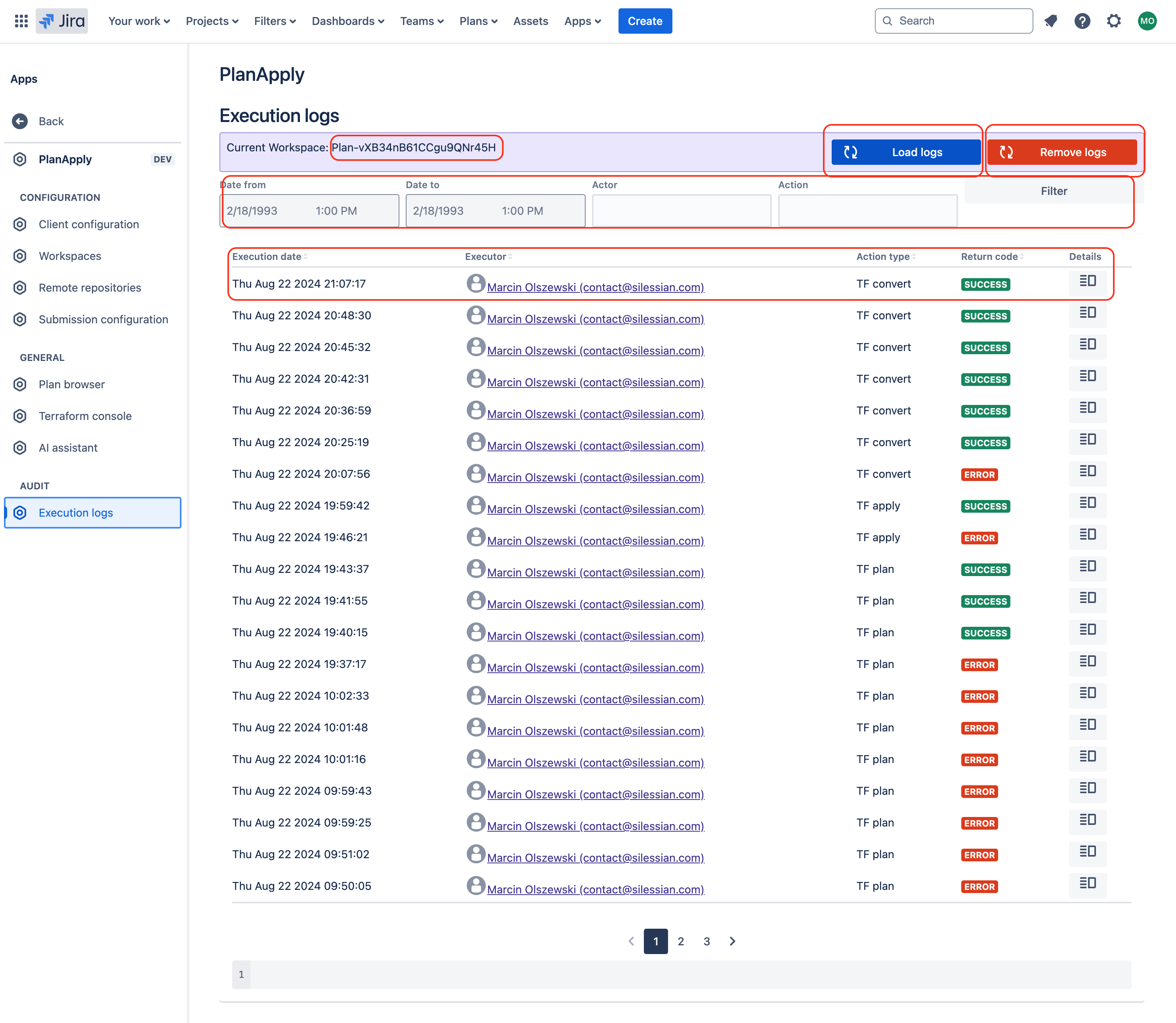Expand the Projects dropdown menu
The image size is (1176, 1023).
tap(212, 21)
